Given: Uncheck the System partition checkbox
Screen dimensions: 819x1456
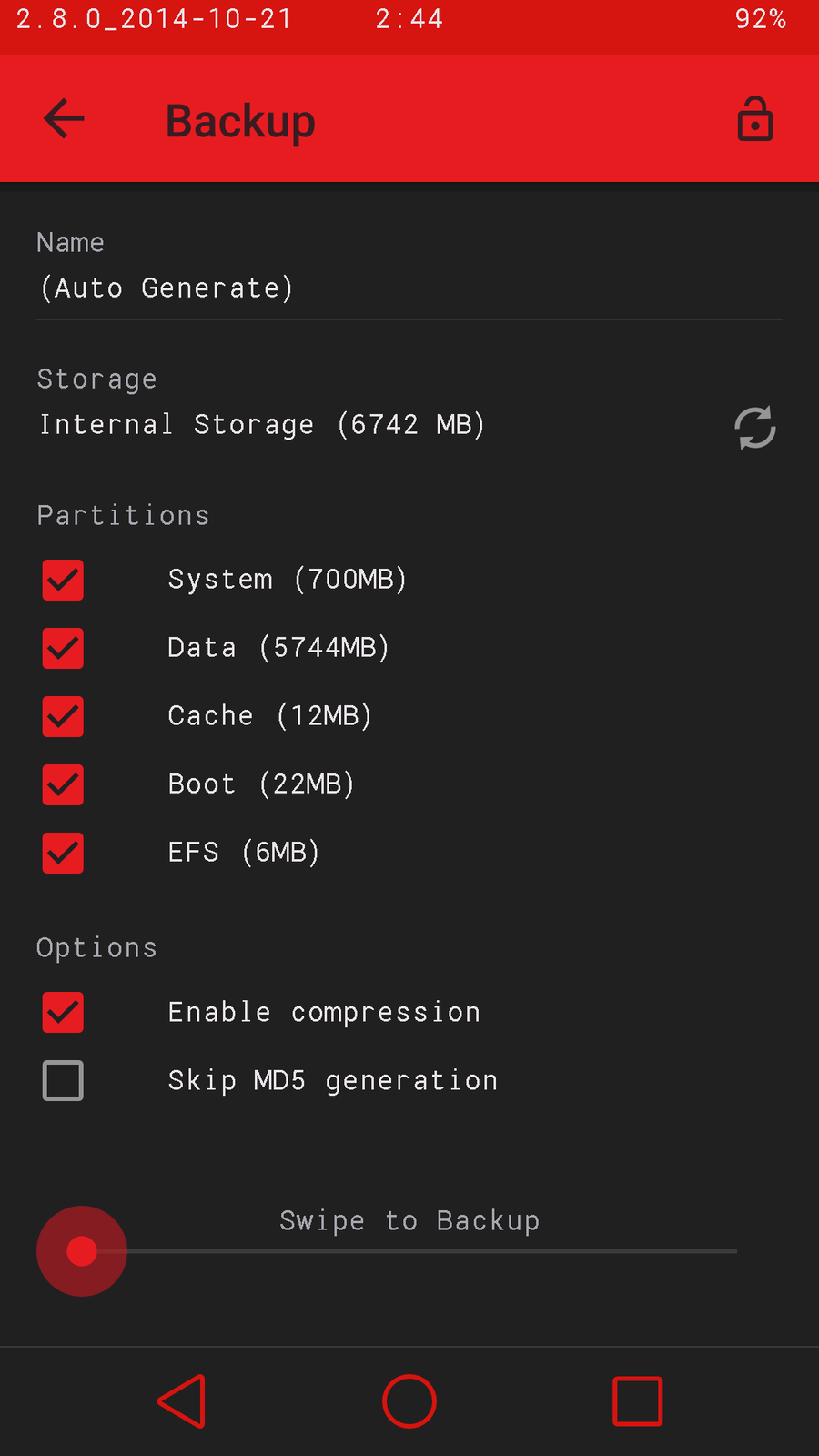Looking at the screenshot, I should coord(63,581).
